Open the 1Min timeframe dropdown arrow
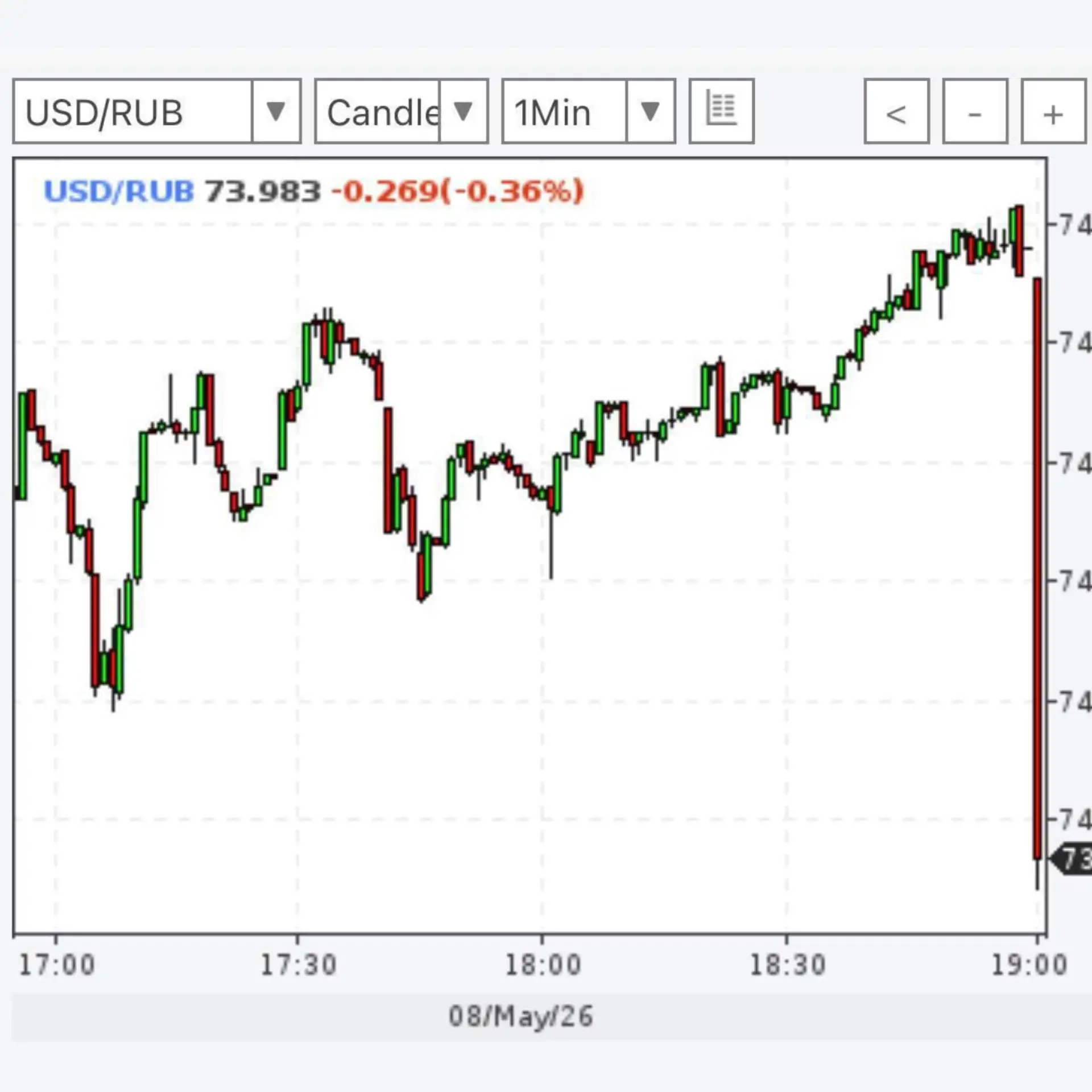This screenshot has width=1092, height=1092. pyautogui.click(x=650, y=111)
